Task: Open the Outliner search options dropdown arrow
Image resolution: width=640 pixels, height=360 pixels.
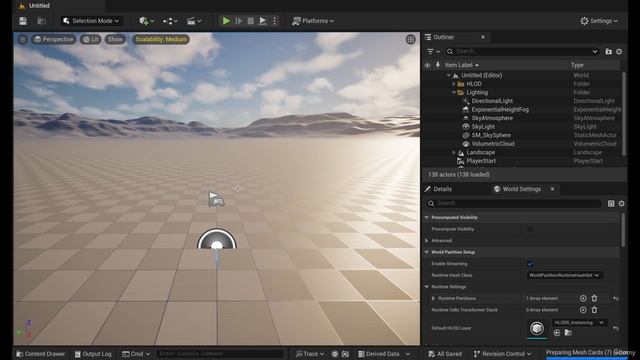Action: pyautogui.click(x=595, y=51)
